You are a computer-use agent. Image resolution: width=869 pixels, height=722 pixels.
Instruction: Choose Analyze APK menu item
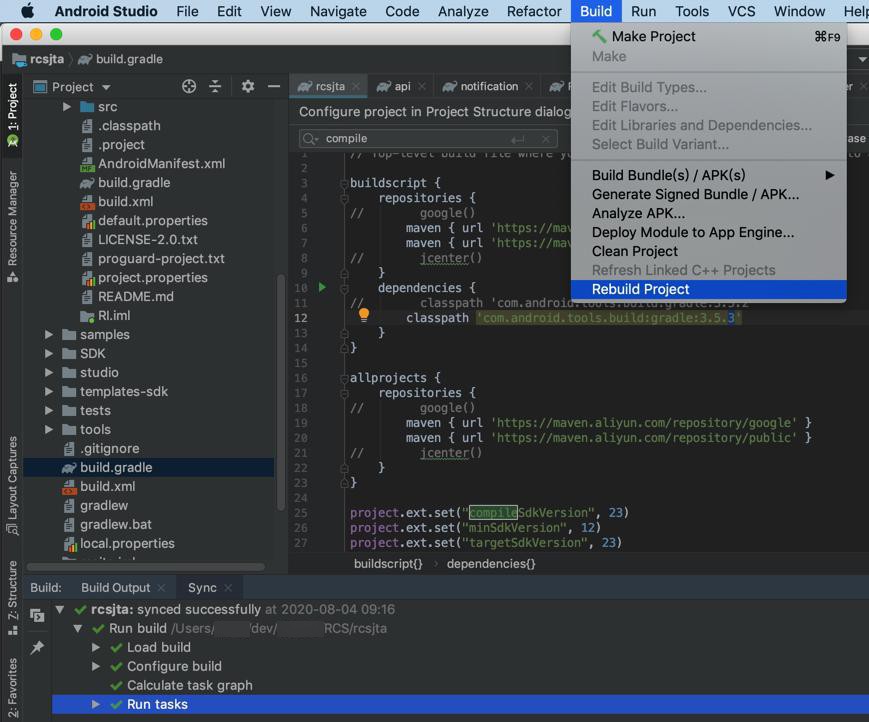pos(708,213)
